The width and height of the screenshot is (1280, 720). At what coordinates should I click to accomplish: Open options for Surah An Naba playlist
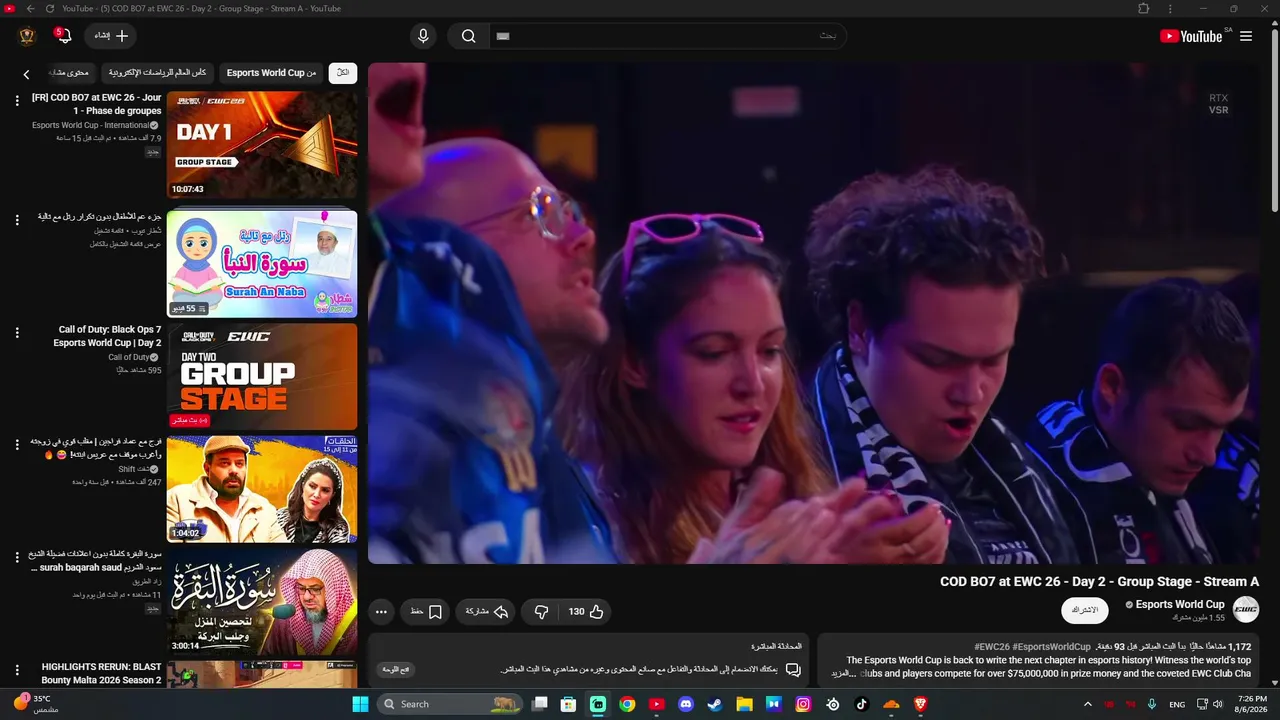click(x=17, y=219)
